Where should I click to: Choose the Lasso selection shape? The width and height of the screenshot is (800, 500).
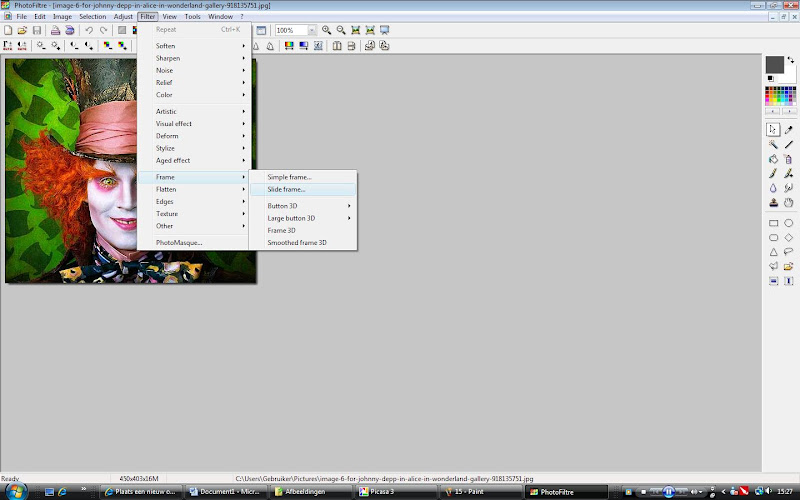(788, 252)
